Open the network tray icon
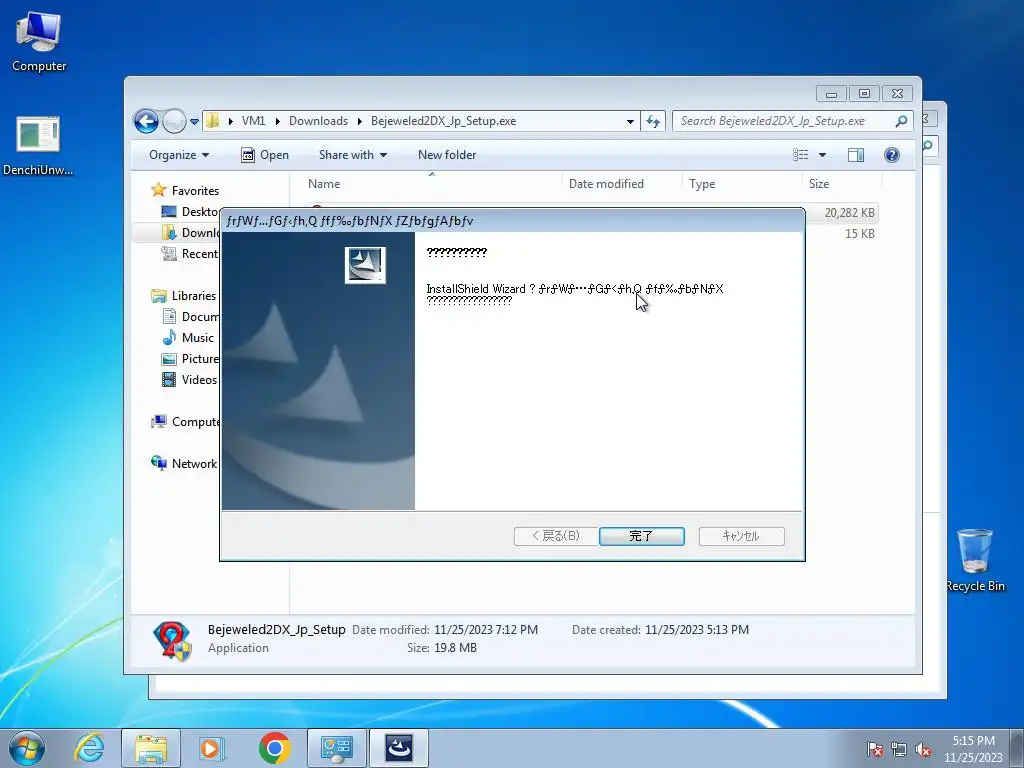Viewport: 1024px width, 768px height. pos(899,749)
